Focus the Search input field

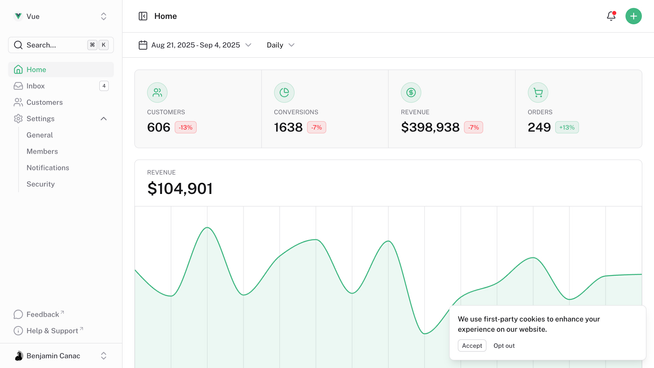(x=61, y=45)
